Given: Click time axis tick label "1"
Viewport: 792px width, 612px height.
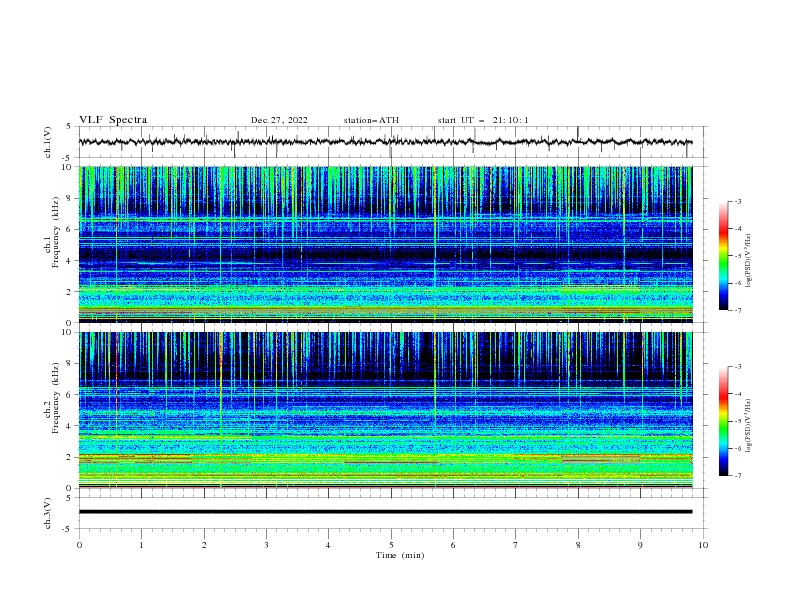Looking at the screenshot, I should (x=141, y=545).
